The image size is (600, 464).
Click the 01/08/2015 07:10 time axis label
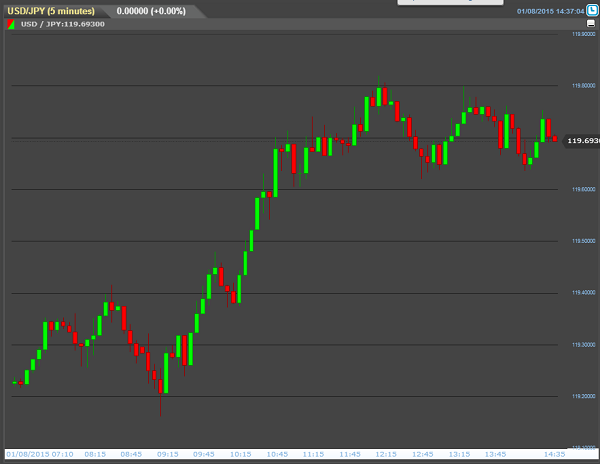pos(40,454)
